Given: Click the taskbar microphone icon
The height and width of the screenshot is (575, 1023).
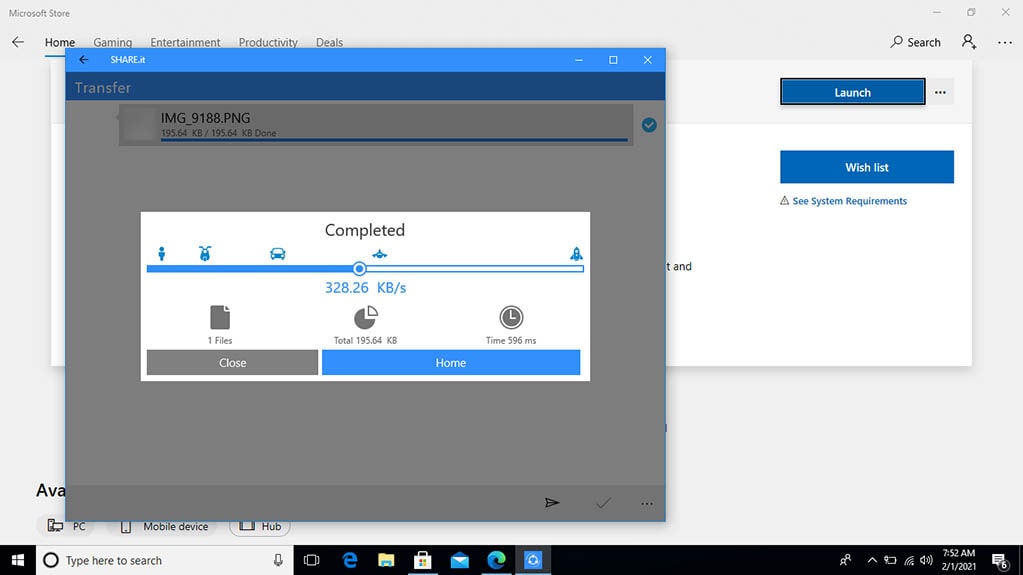Looking at the screenshot, I should 278,560.
